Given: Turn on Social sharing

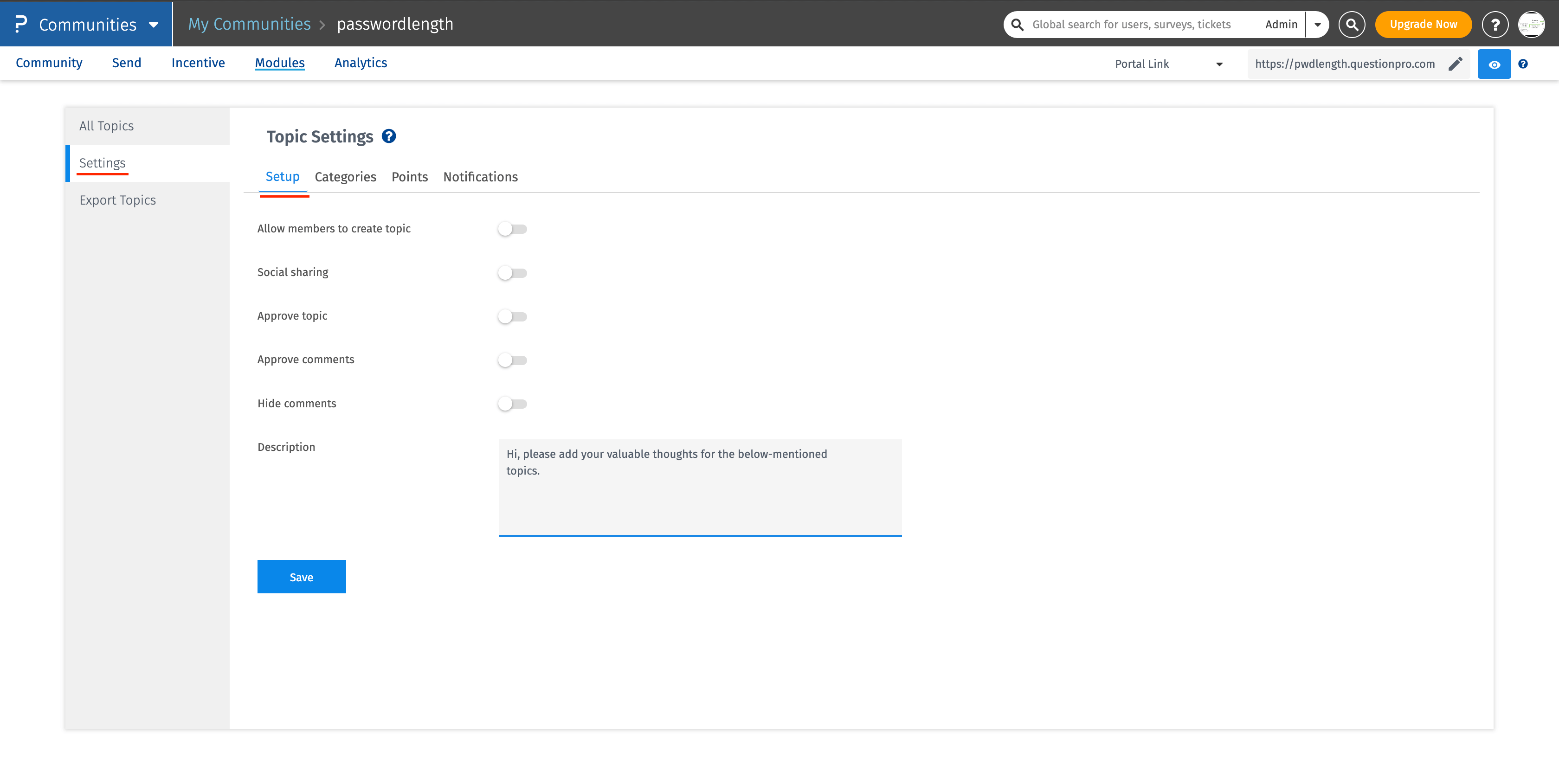Looking at the screenshot, I should coord(513,272).
